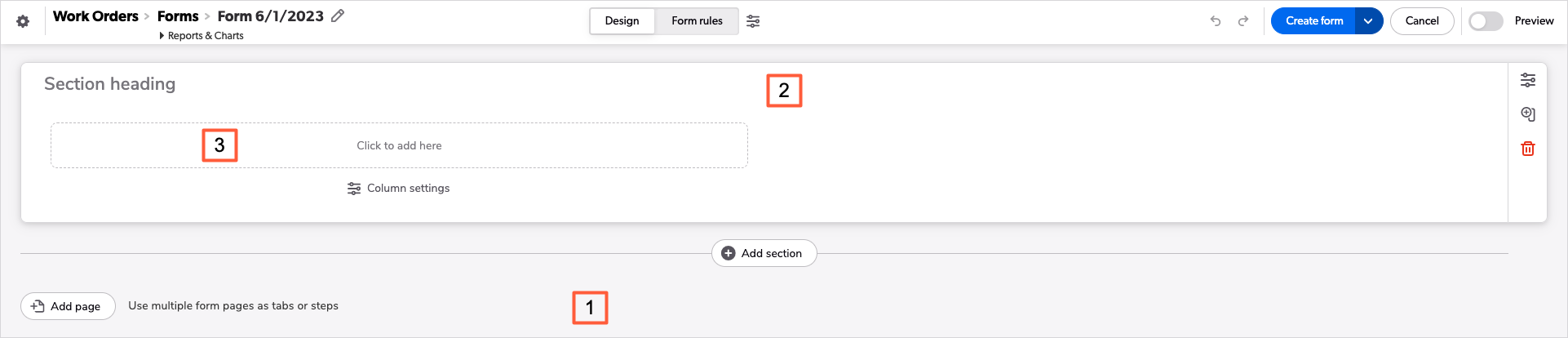
Task: Redo the last change
Action: point(1243,21)
